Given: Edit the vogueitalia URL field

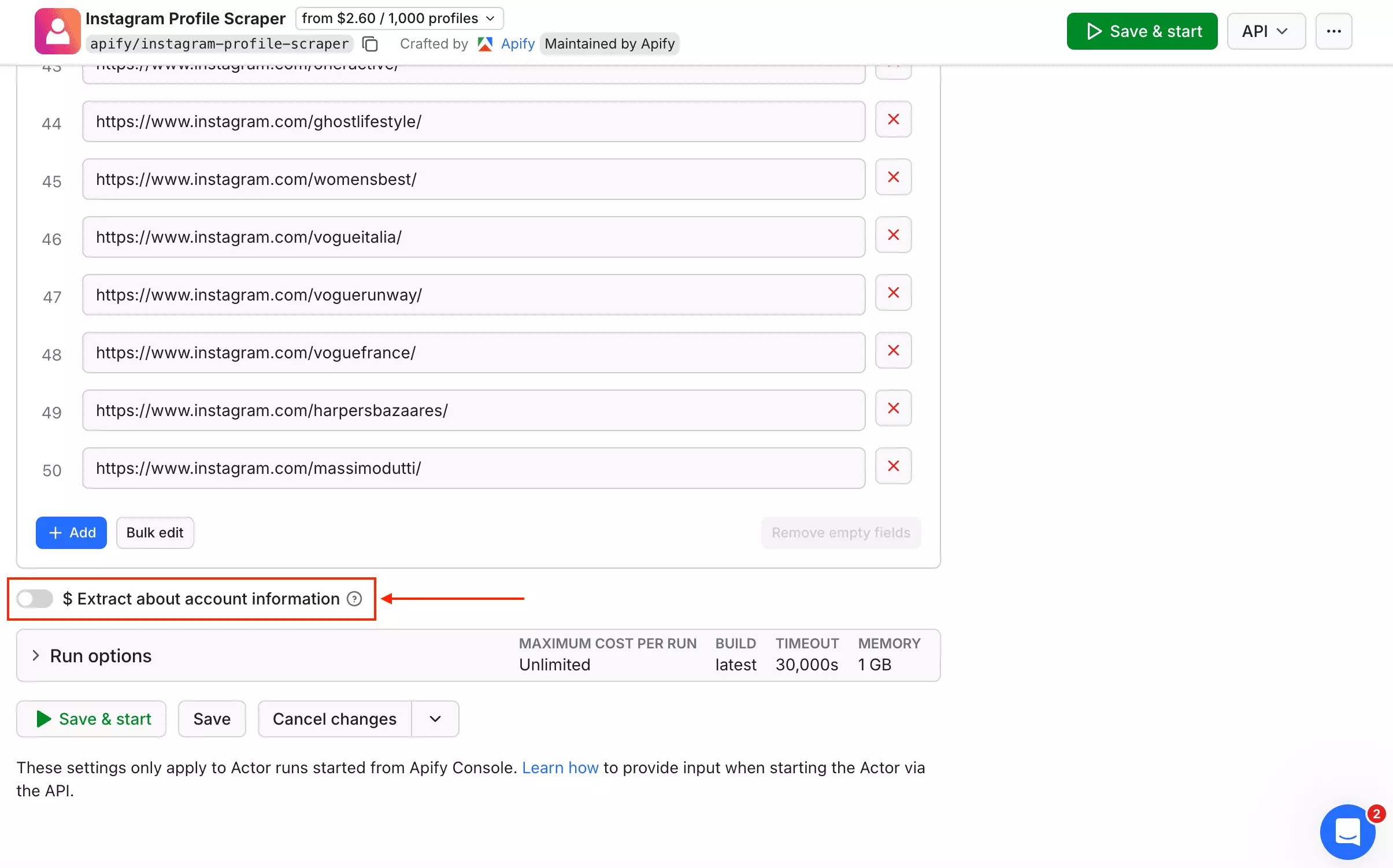Looking at the screenshot, I should click(x=473, y=237).
